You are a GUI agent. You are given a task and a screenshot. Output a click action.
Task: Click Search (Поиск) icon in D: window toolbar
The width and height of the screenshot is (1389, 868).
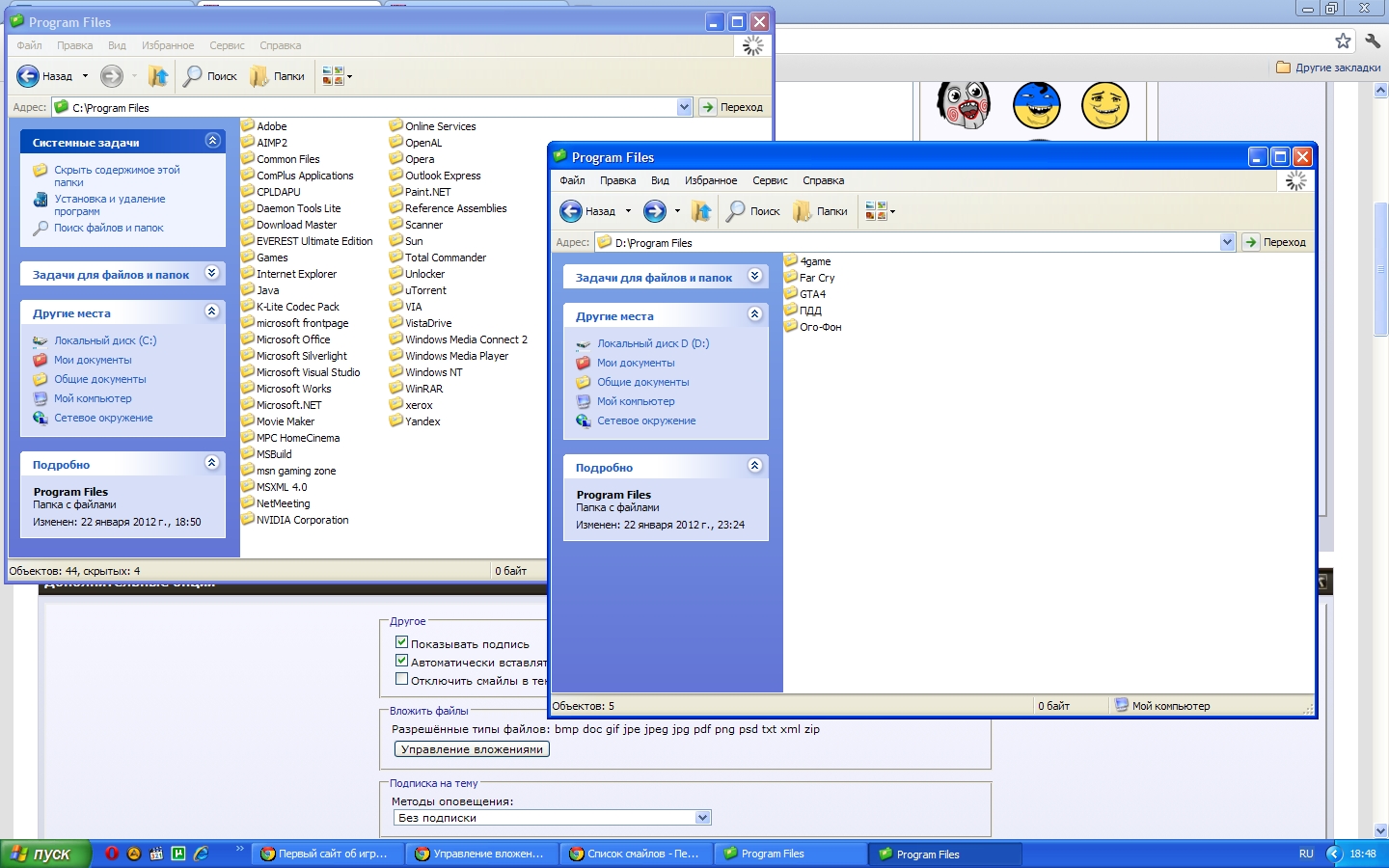(x=736, y=211)
